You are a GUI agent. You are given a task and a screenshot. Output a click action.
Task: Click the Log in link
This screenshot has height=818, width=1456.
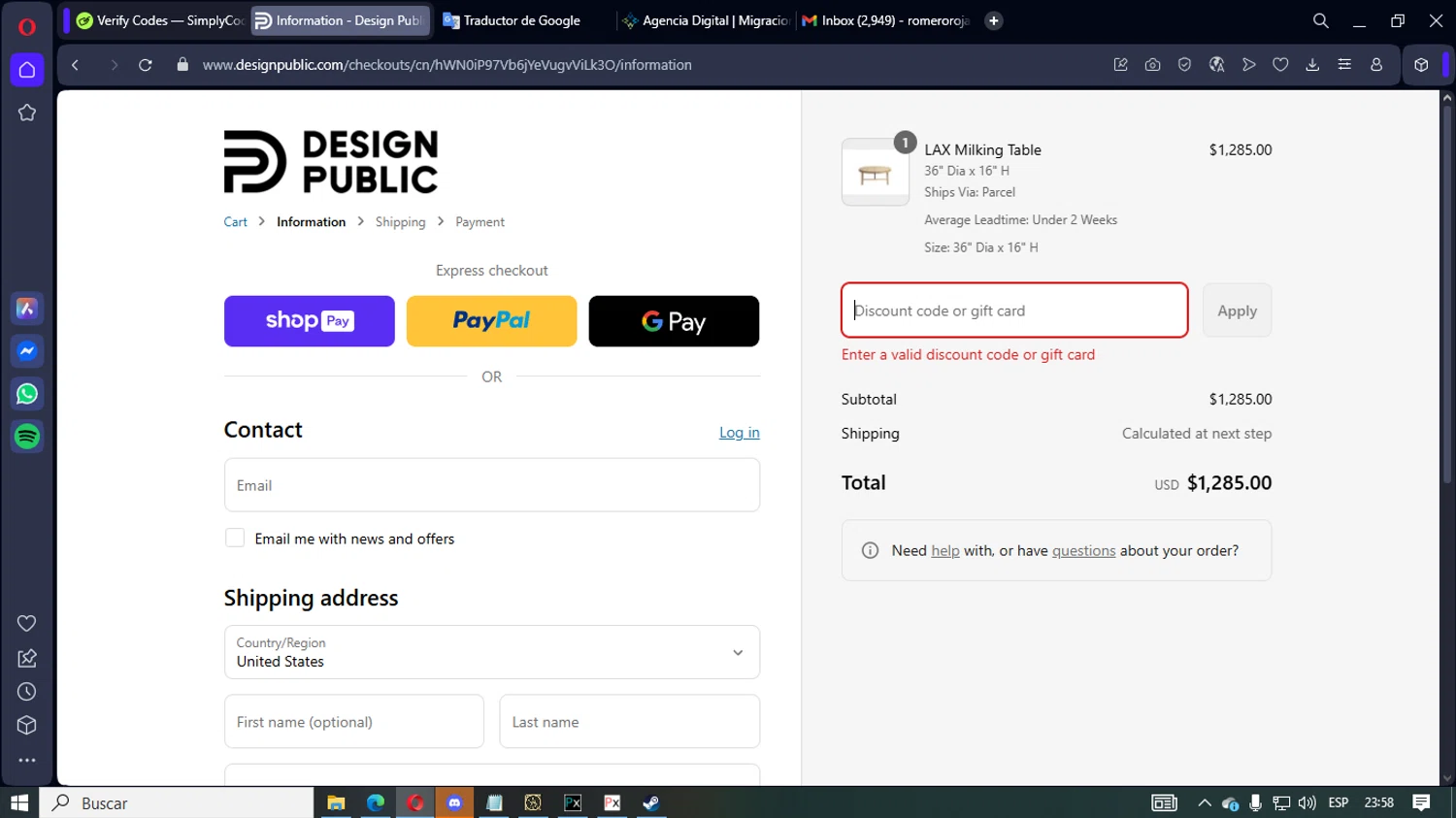[x=740, y=433]
